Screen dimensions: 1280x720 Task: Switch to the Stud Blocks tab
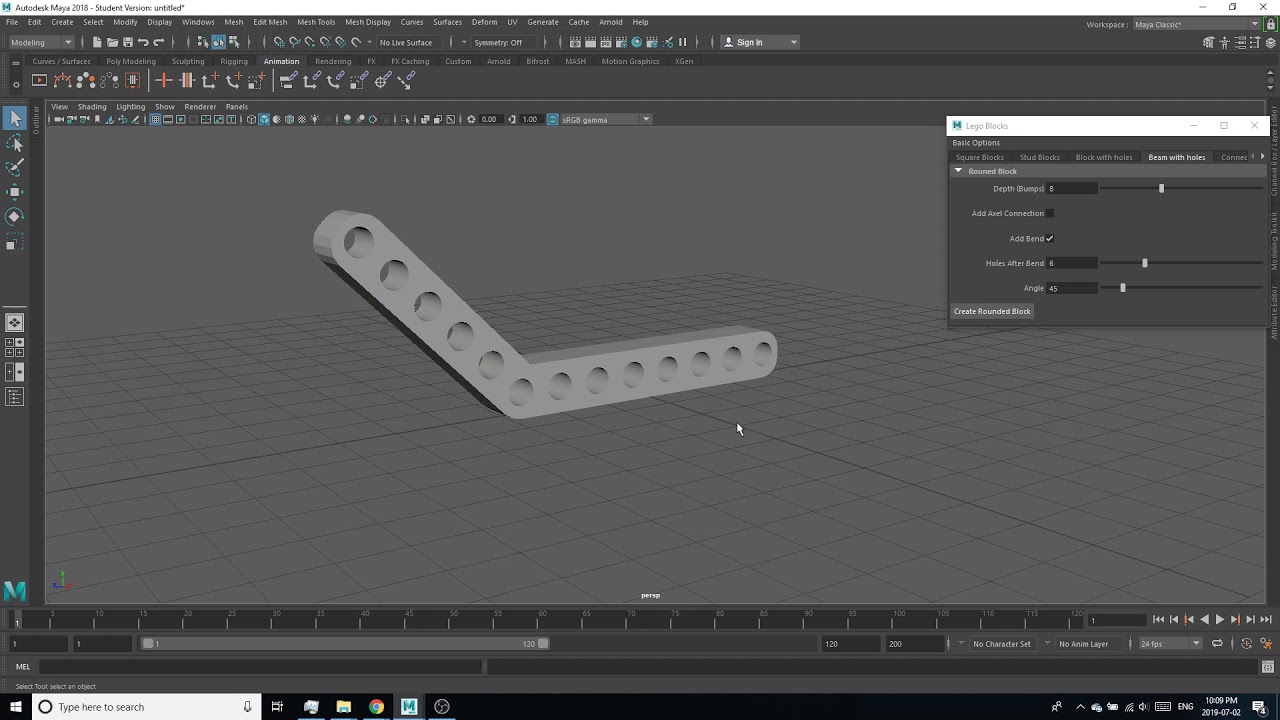(1039, 157)
